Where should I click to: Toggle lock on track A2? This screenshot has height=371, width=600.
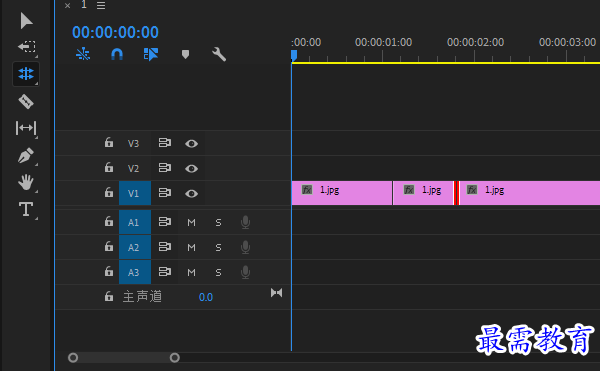pos(109,247)
